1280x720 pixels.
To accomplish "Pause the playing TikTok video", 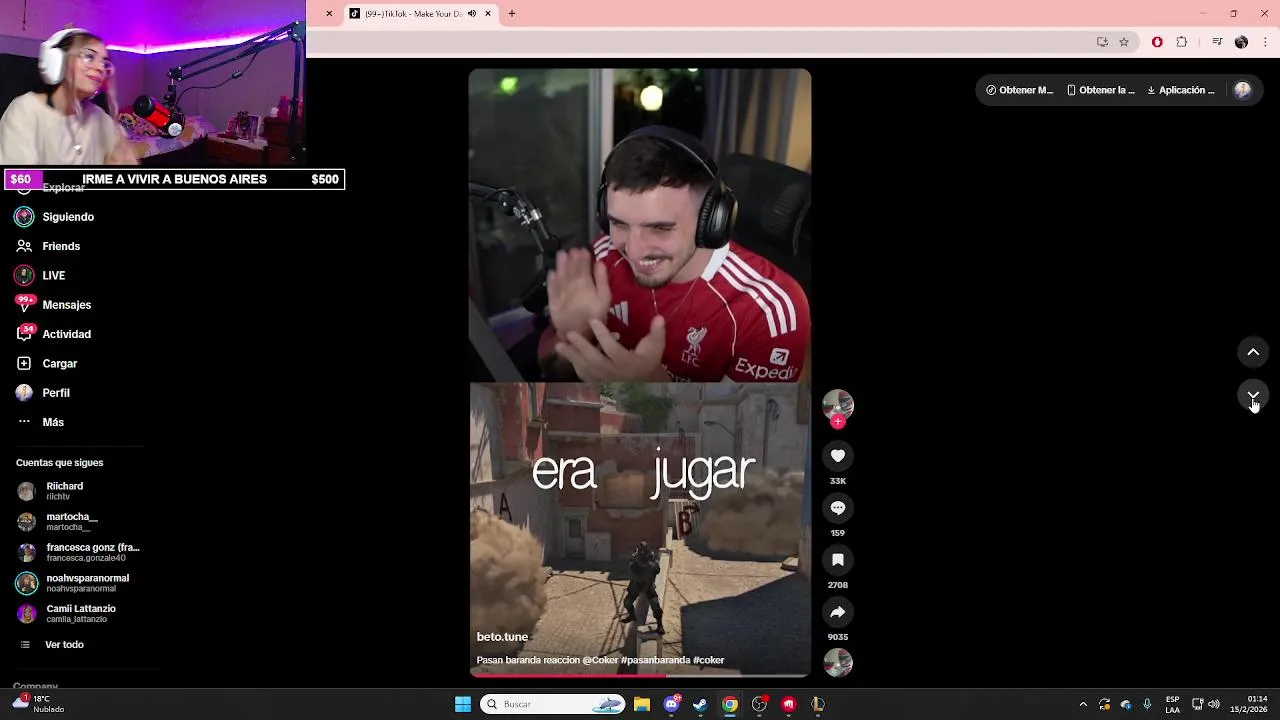I will pyautogui.click(x=640, y=372).
